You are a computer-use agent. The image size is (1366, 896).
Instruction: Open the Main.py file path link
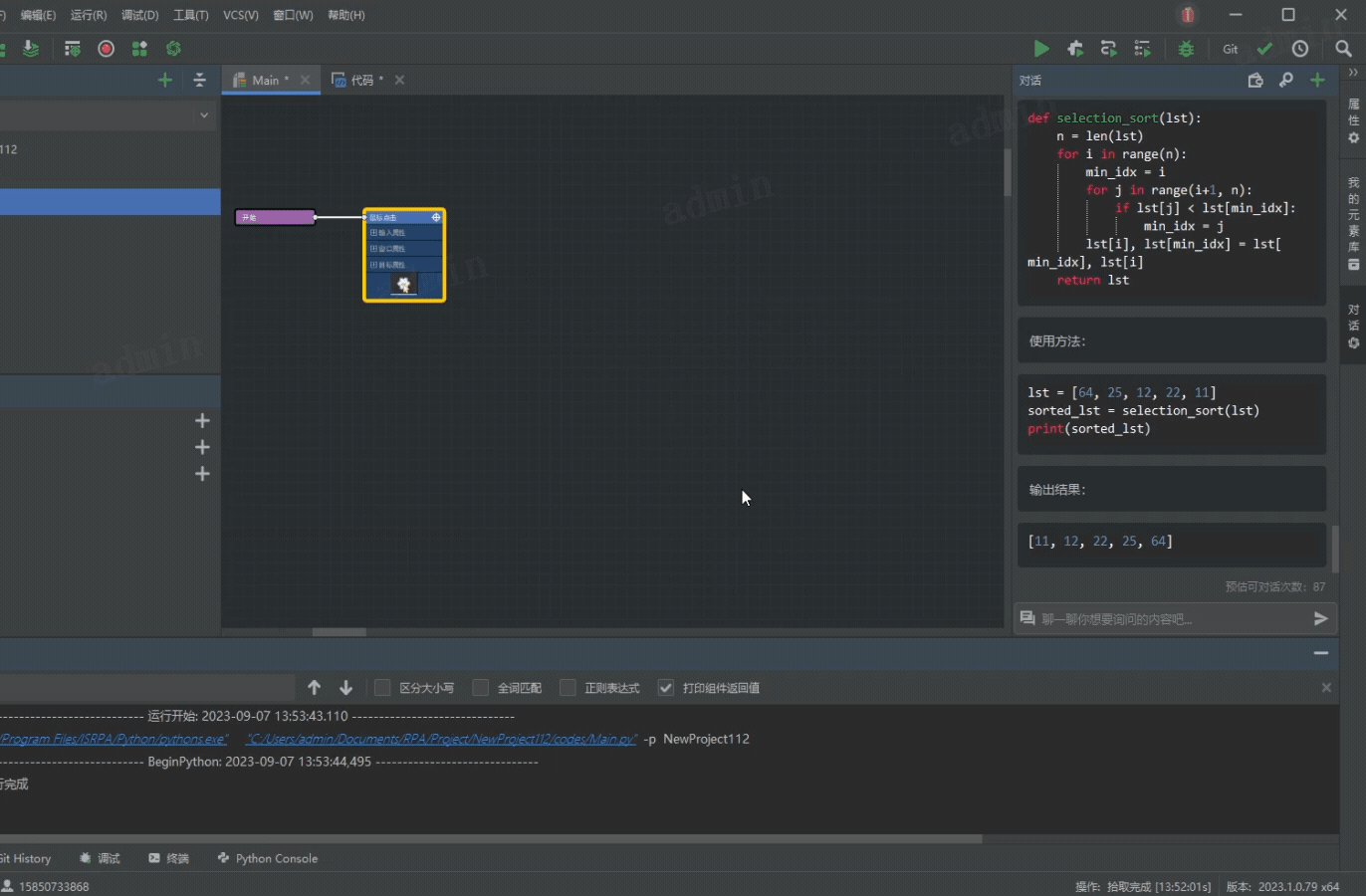(x=440, y=739)
